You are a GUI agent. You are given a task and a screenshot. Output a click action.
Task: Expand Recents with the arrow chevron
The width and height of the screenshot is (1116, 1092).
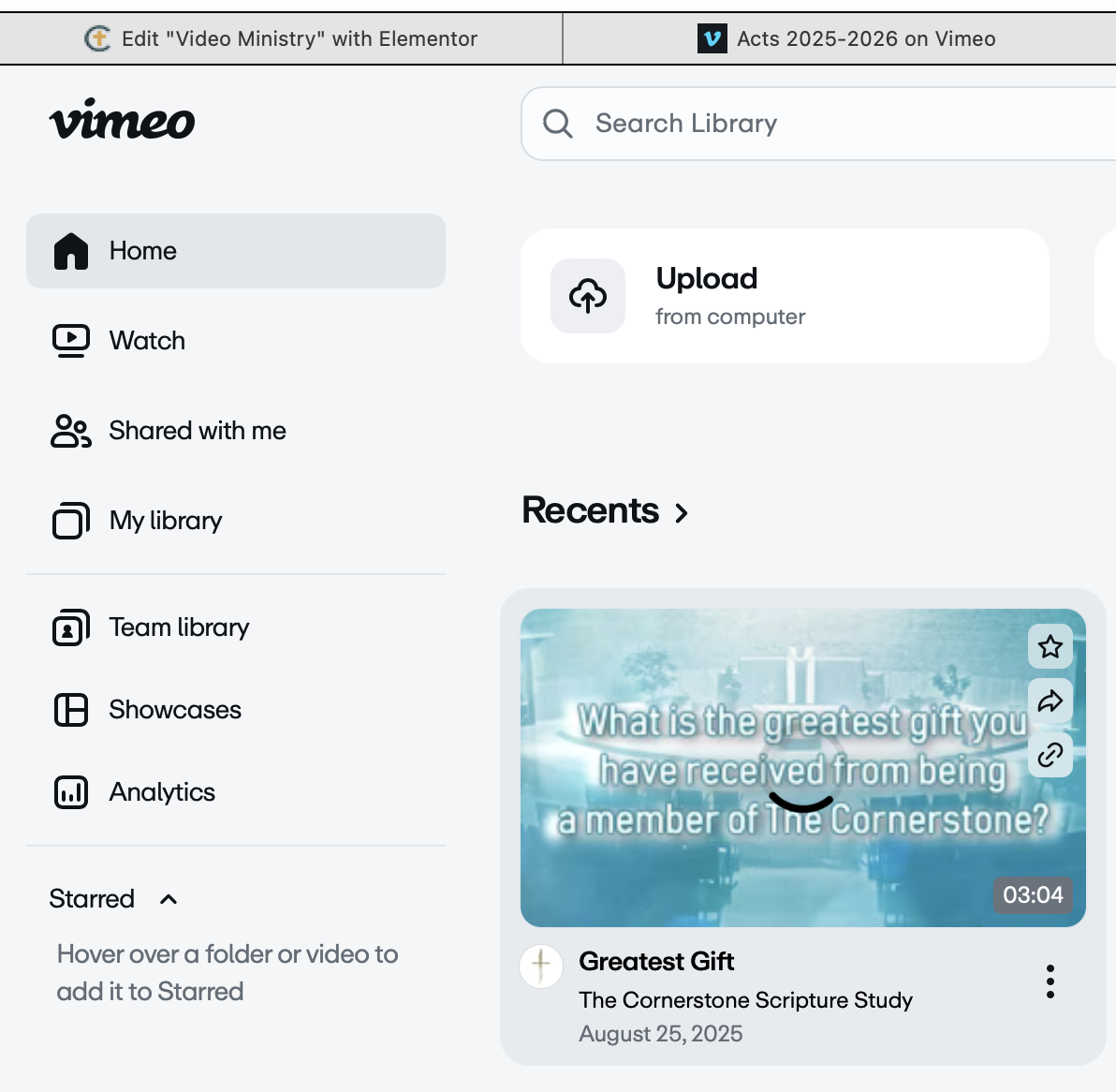point(682,512)
